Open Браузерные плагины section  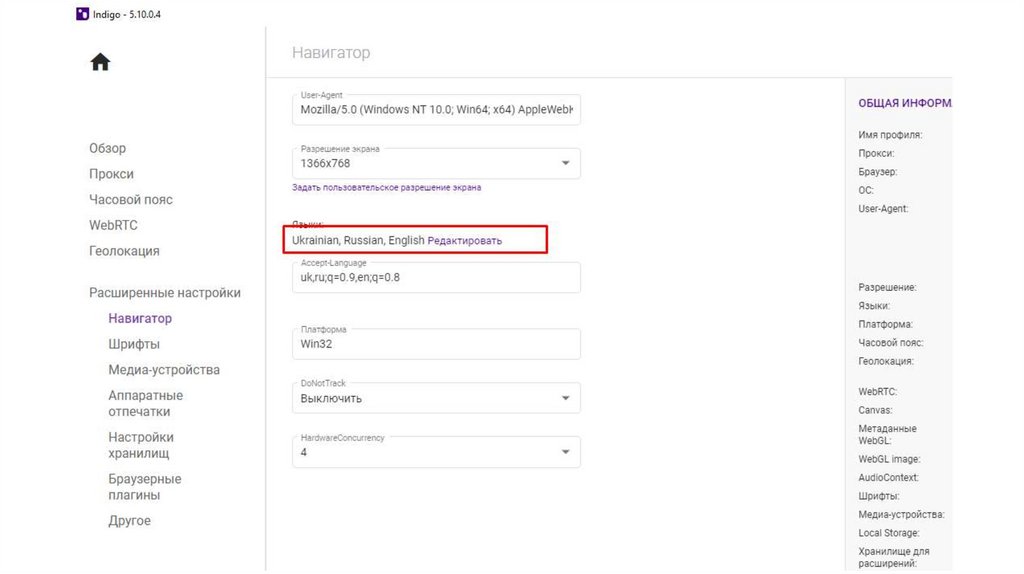pyautogui.click(x=144, y=487)
